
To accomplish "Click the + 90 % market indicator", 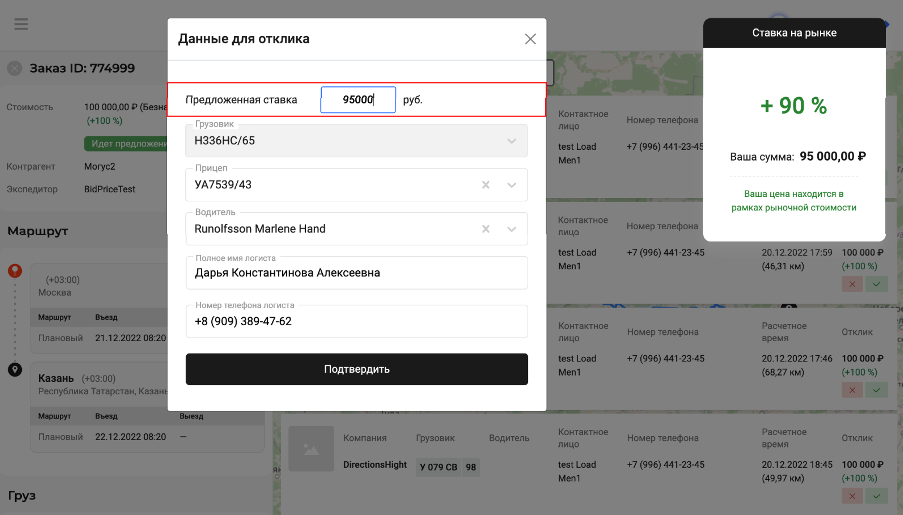I will (x=794, y=106).
